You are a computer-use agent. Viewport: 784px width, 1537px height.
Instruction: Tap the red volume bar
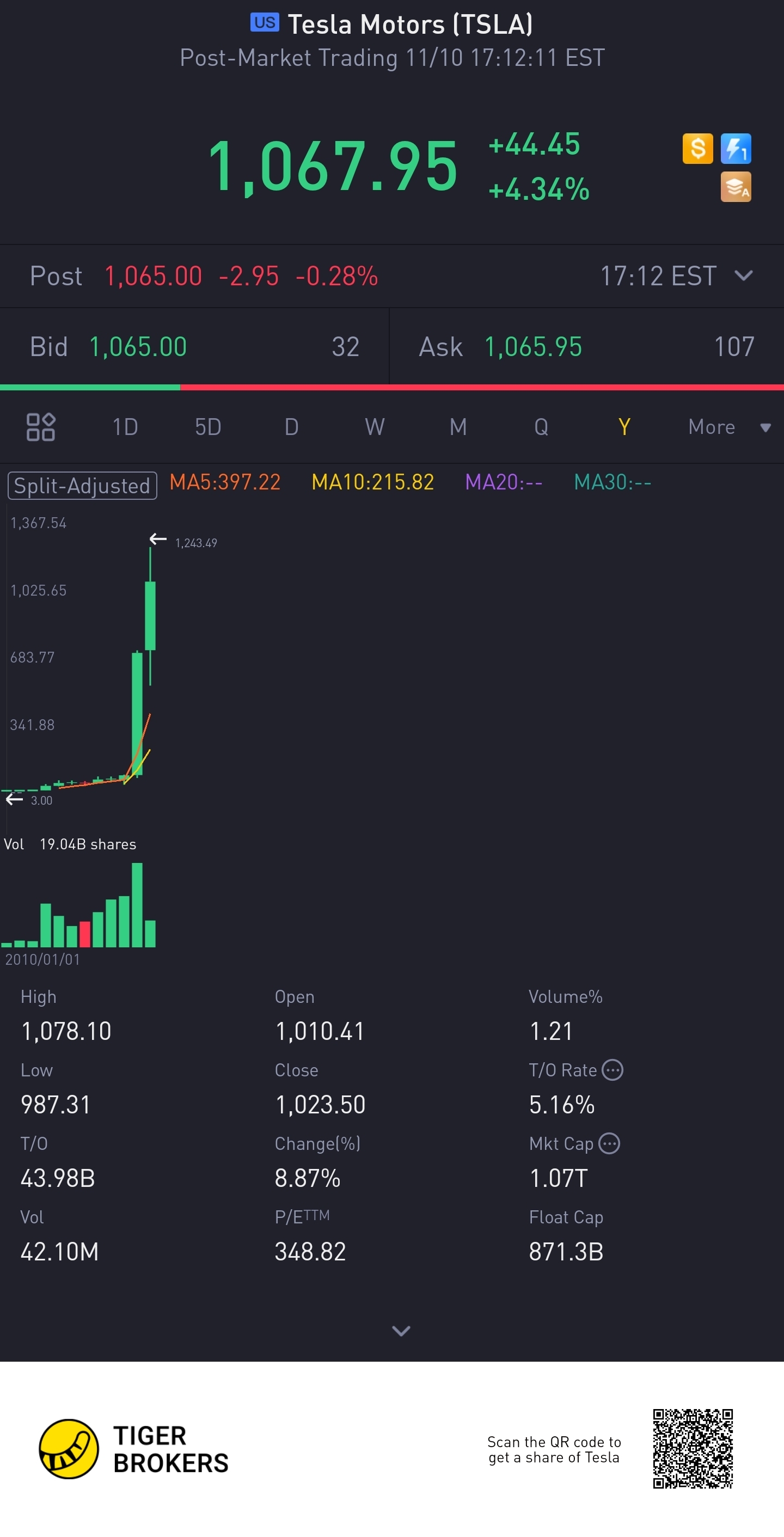pos(85,934)
